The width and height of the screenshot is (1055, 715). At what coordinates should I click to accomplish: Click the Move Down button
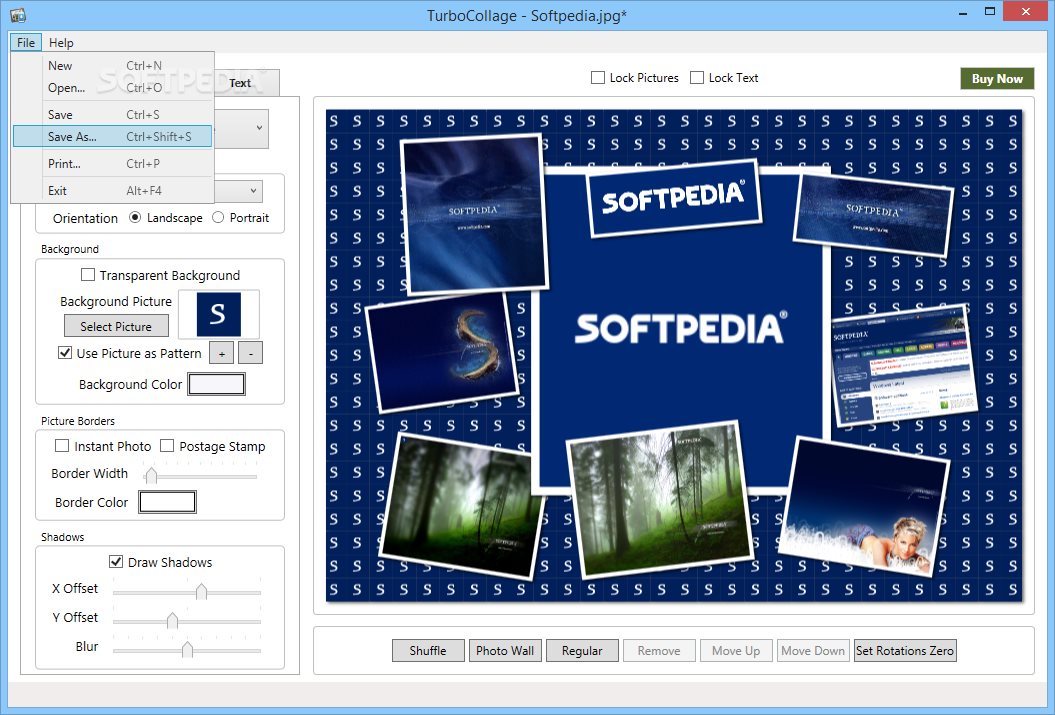tap(813, 650)
